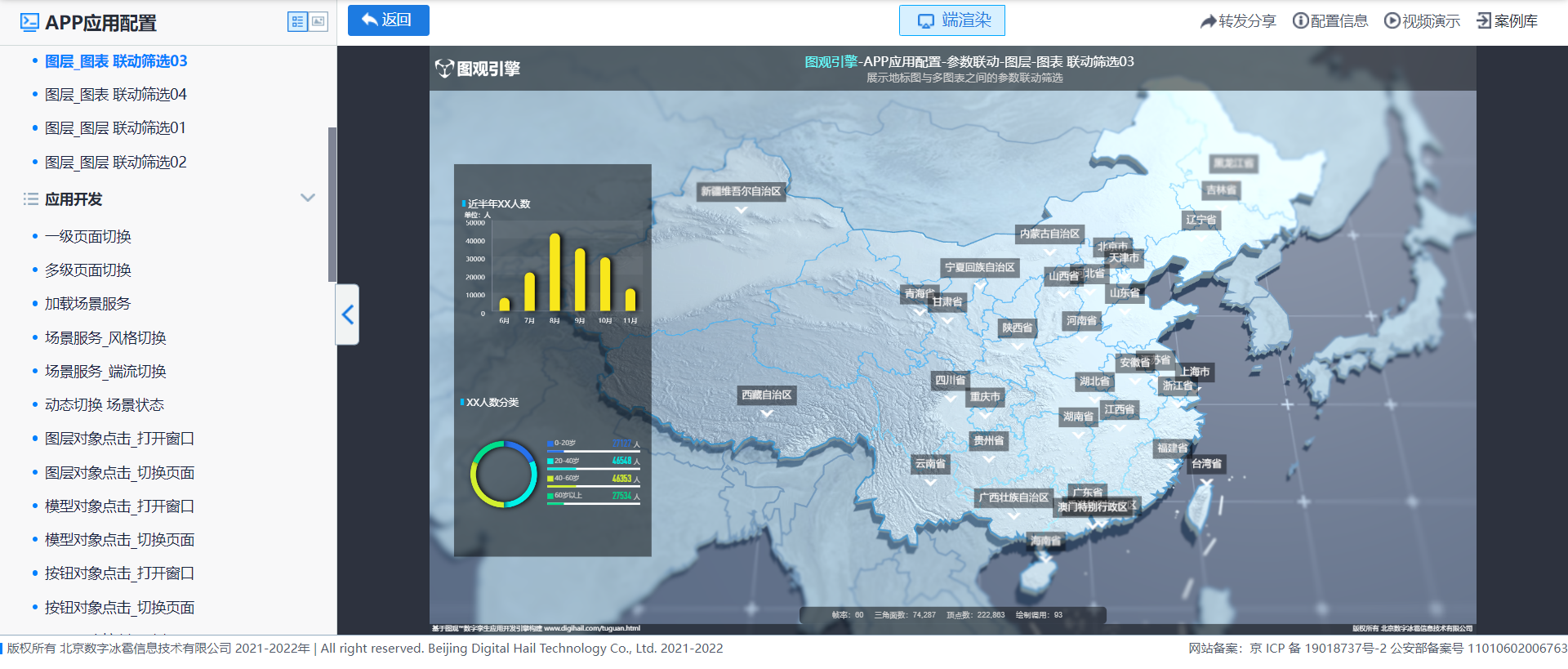1568x669 pixels.
Task: Open the 案例库 case library icon
Action: 1484,21
